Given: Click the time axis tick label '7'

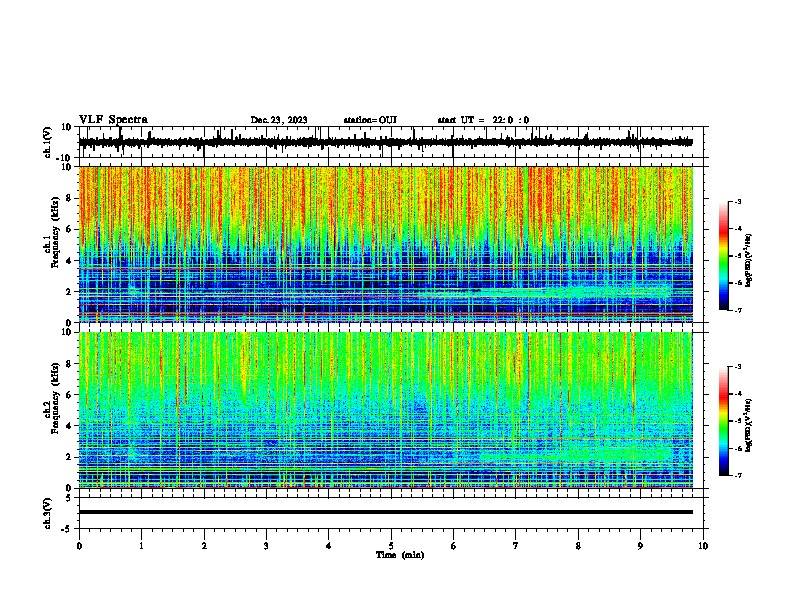Looking at the screenshot, I should click(x=516, y=546).
